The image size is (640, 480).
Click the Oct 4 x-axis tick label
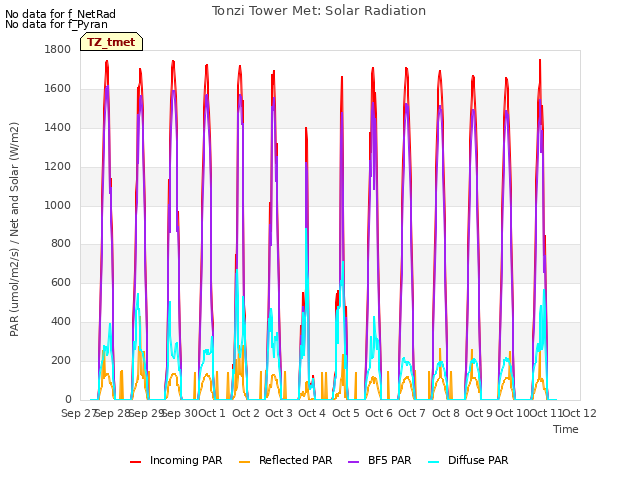[x=312, y=413]
